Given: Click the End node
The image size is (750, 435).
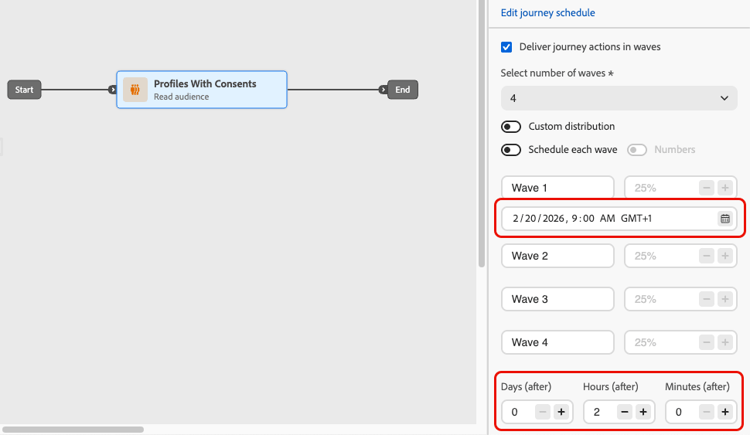Looking at the screenshot, I should tap(402, 90).
